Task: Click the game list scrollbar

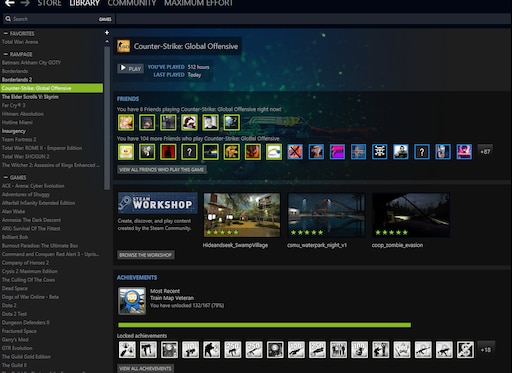Action: point(107,118)
